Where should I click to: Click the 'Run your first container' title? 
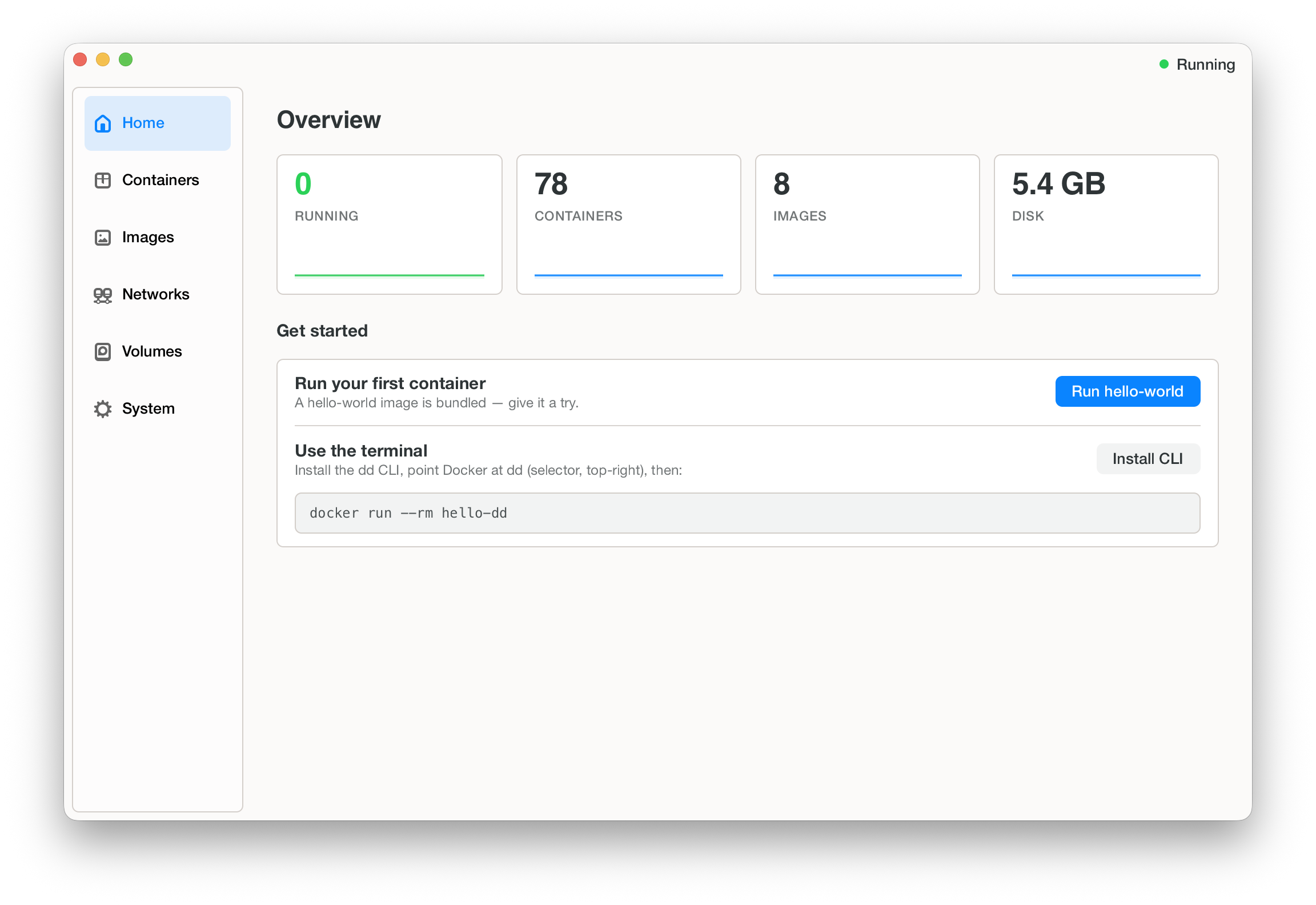[390, 383]
